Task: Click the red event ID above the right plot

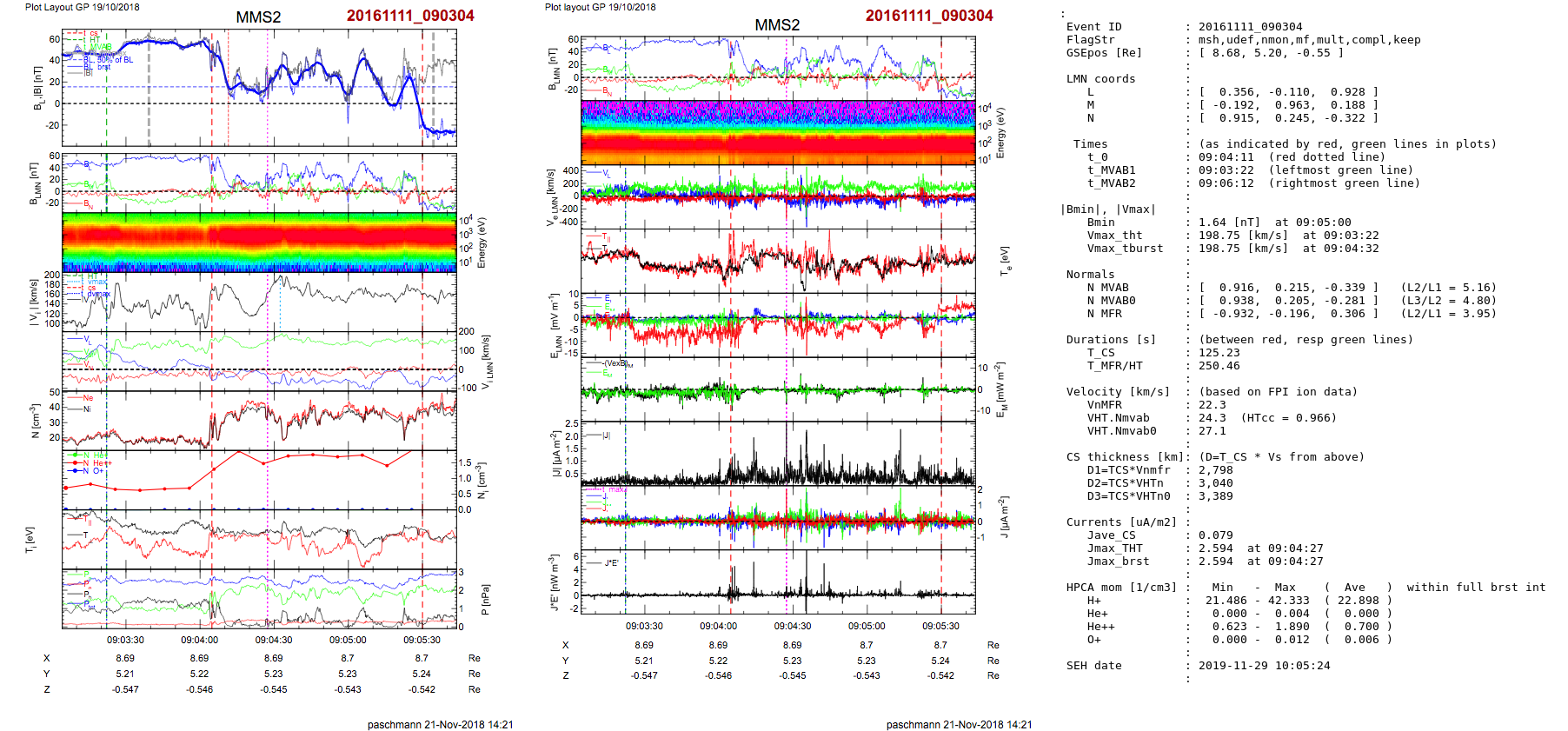Action: pos(928,16)
